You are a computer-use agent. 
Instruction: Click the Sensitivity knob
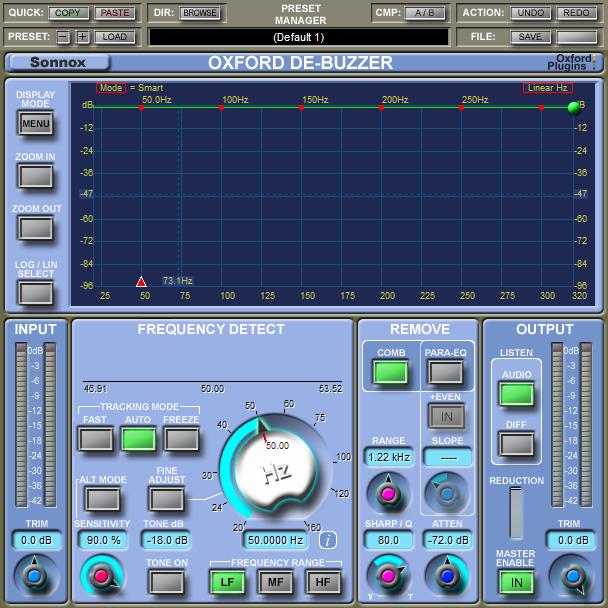click(102, 575)
